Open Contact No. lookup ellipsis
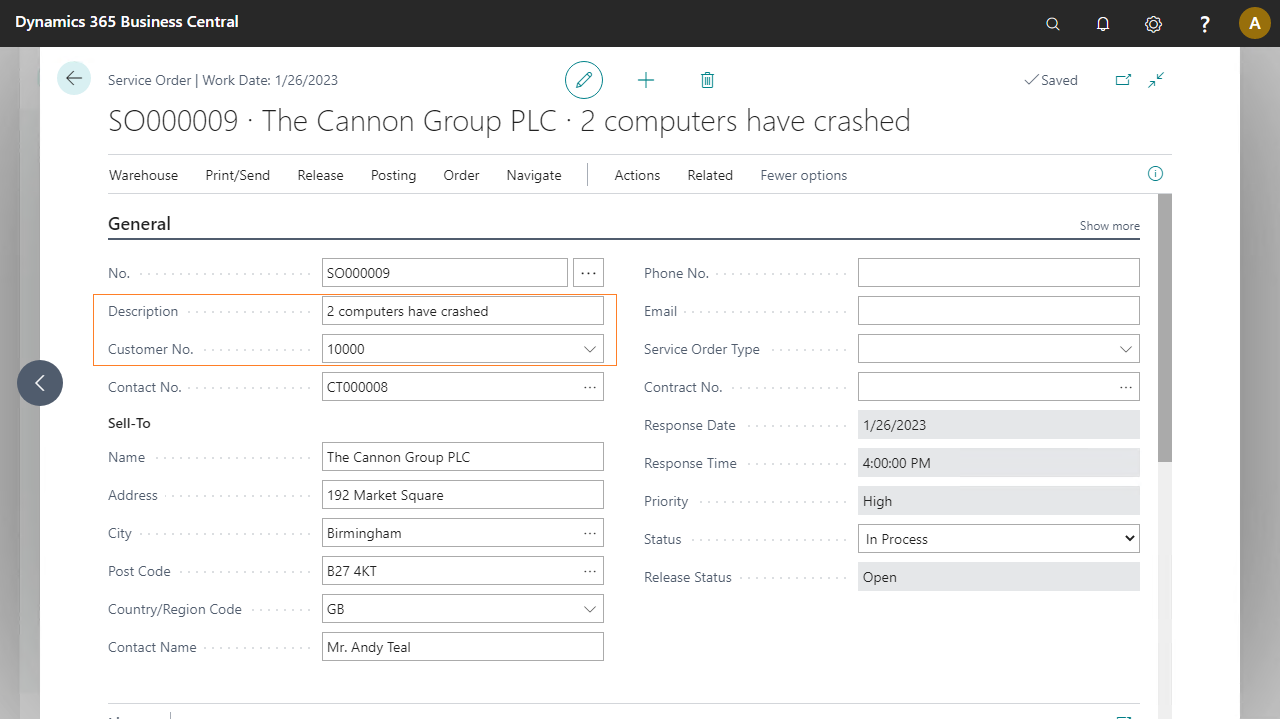Image resolution: width=1280 pixels, height=720 pixels. pyautogui.click(x=590, y=387)
